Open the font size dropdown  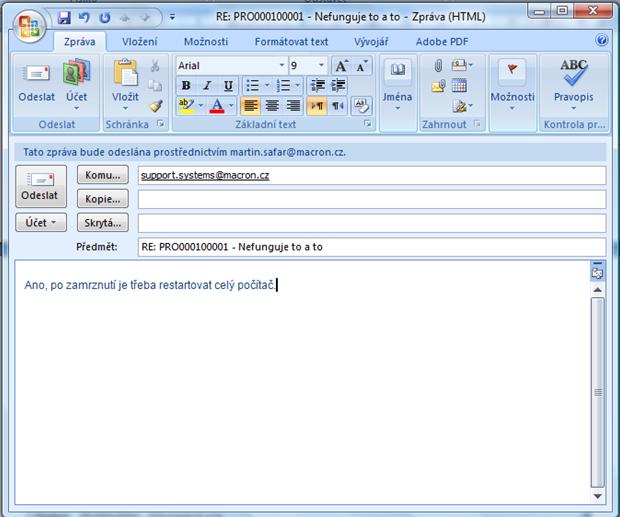[321, 65]
